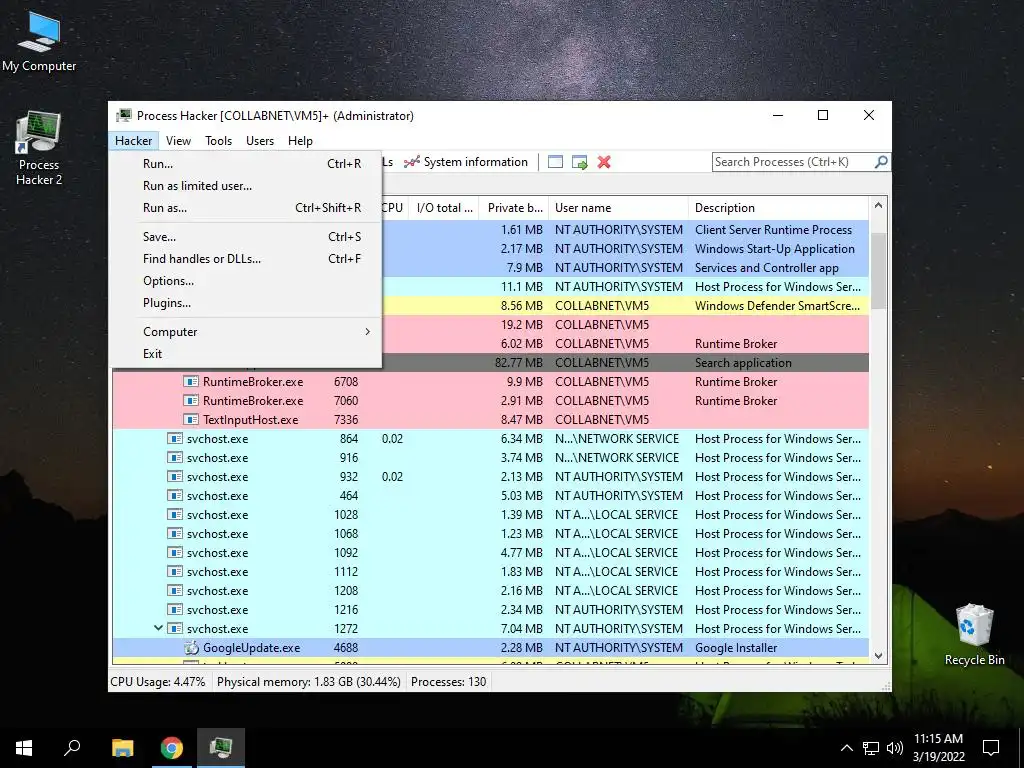Open the Users menu
Image resolution: width=1024 pixels, height=768 pixels.
point(260,140)
